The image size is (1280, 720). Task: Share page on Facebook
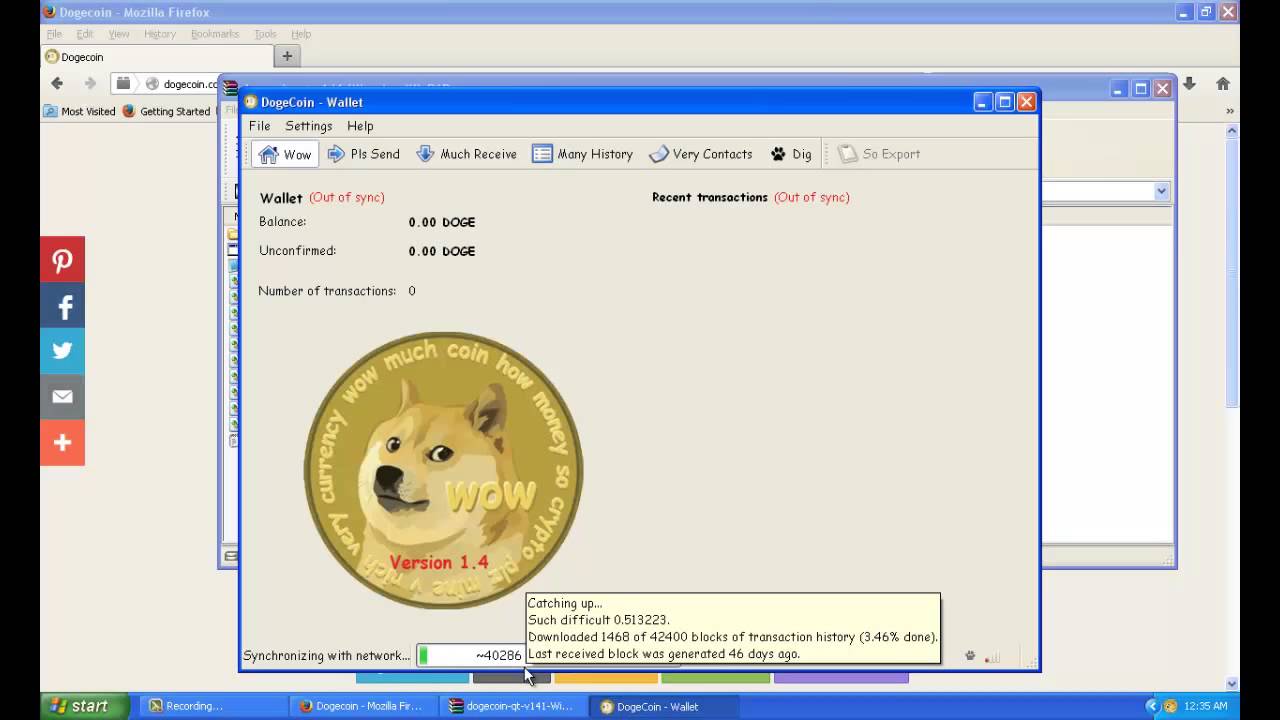[62, 307]
